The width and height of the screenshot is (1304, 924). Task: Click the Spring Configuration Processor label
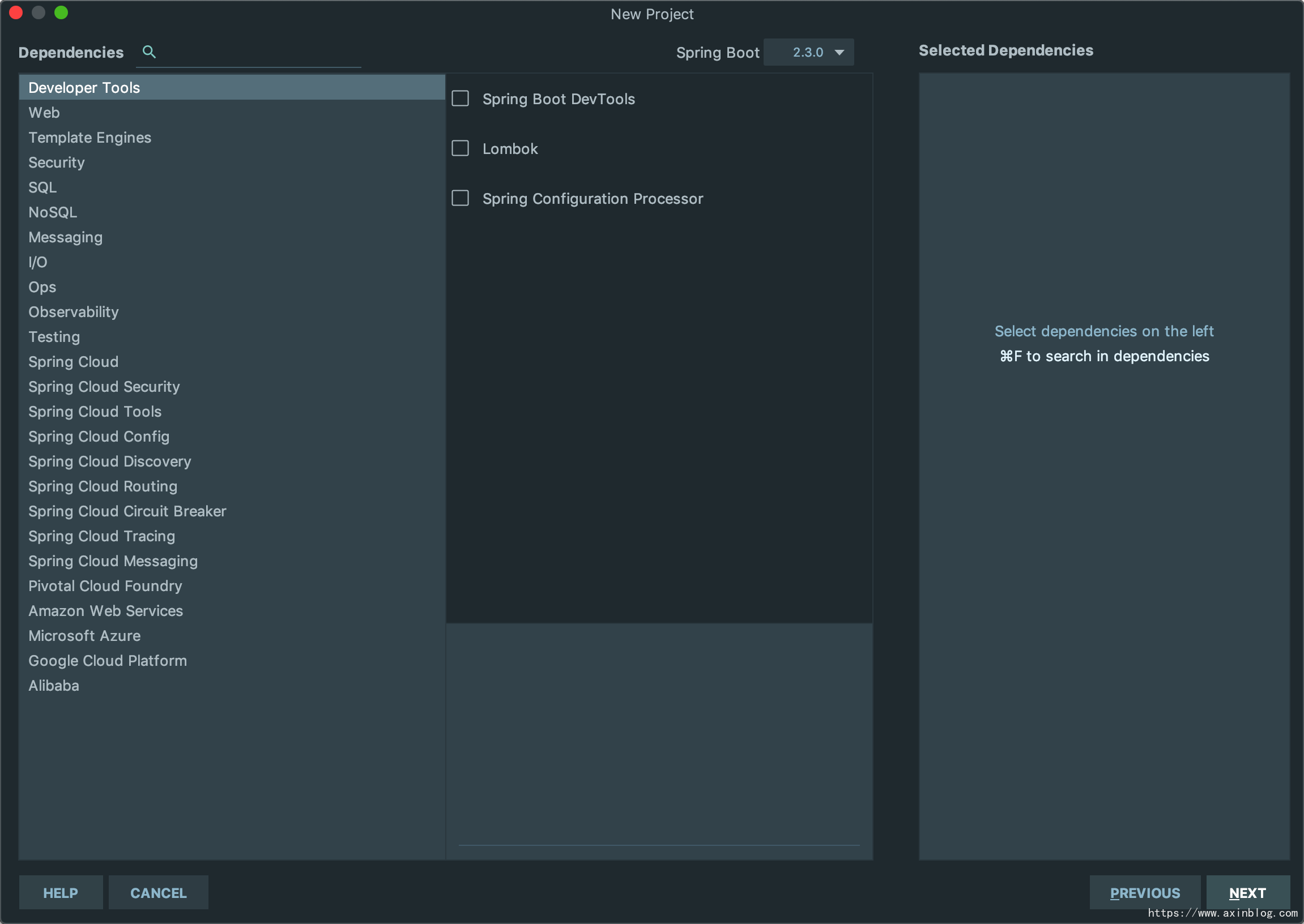[593, 199]
